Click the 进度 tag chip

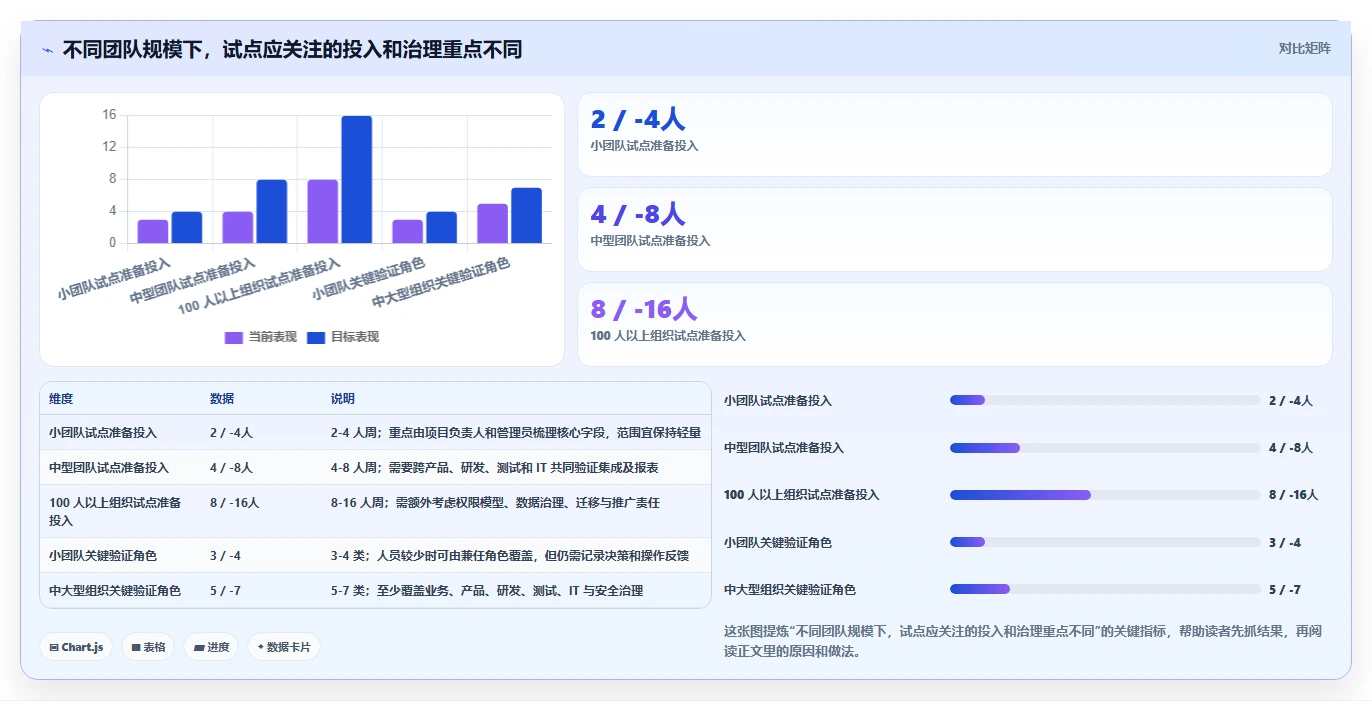[x=212, y=647]
